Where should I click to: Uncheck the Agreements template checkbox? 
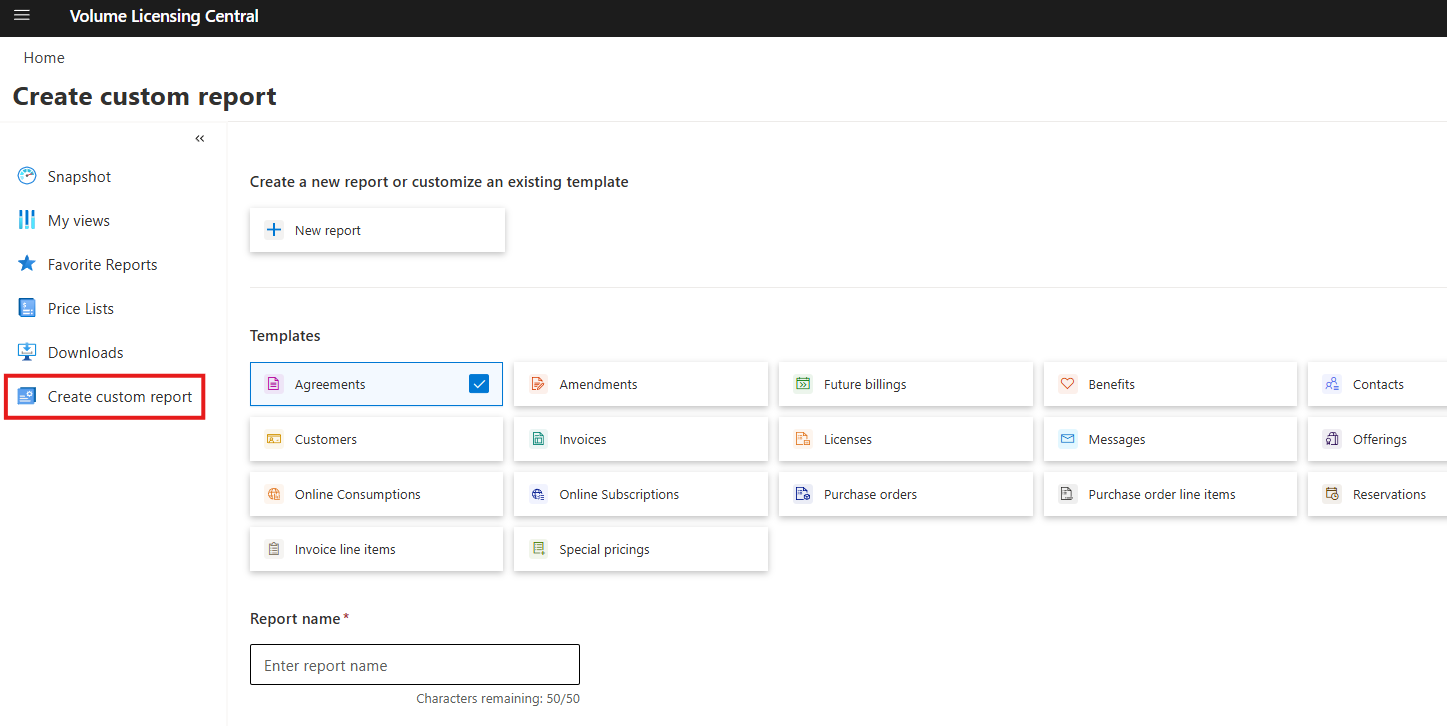[479, 383]
